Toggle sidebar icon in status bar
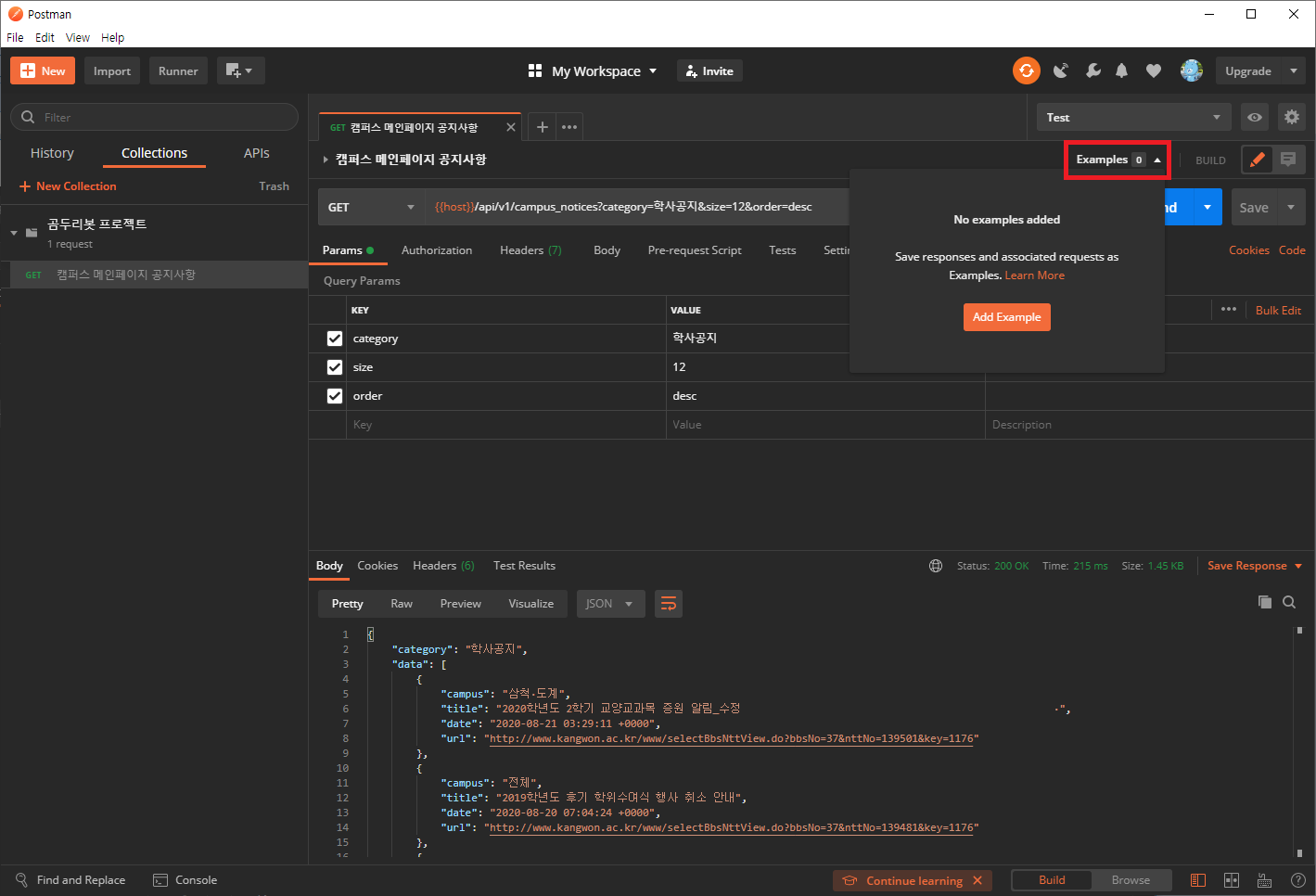 point(1198,880)
